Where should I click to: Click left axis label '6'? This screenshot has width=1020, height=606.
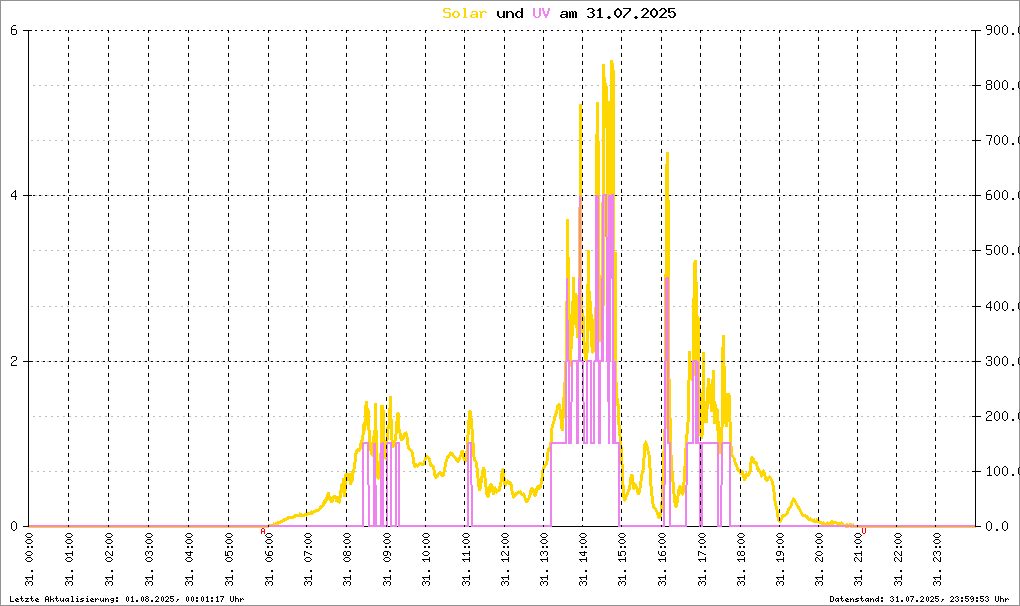[x=14, y=31]
